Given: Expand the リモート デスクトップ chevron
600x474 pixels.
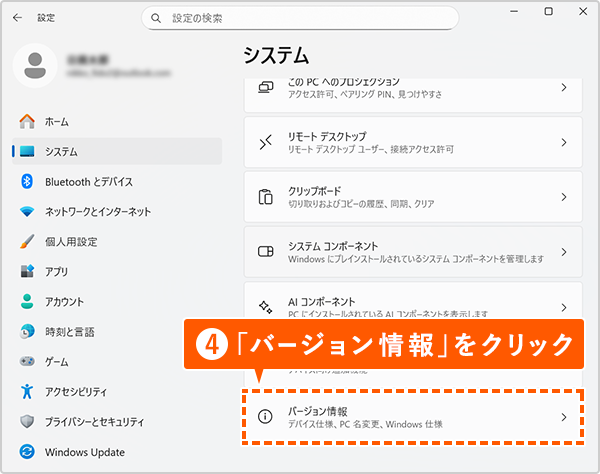Looking at the screenshot, I should (564, 142).
